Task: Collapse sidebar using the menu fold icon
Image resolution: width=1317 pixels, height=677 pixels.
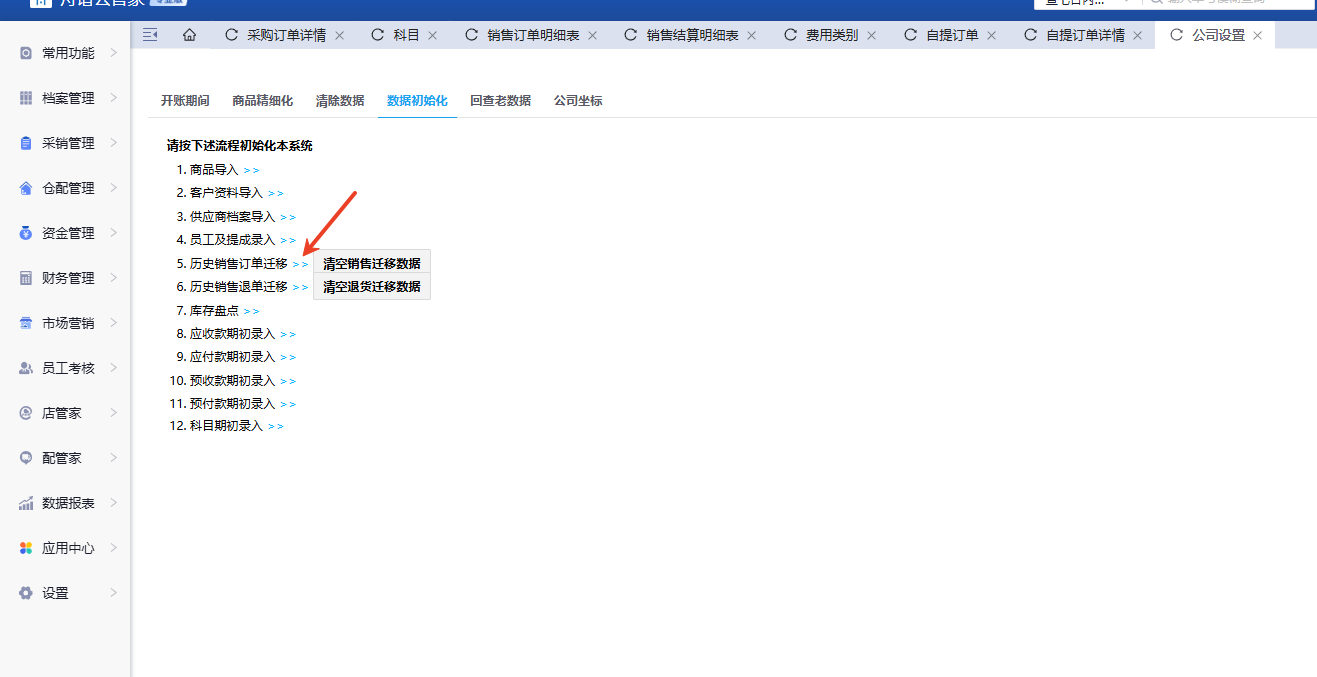Action: [151, 35]
